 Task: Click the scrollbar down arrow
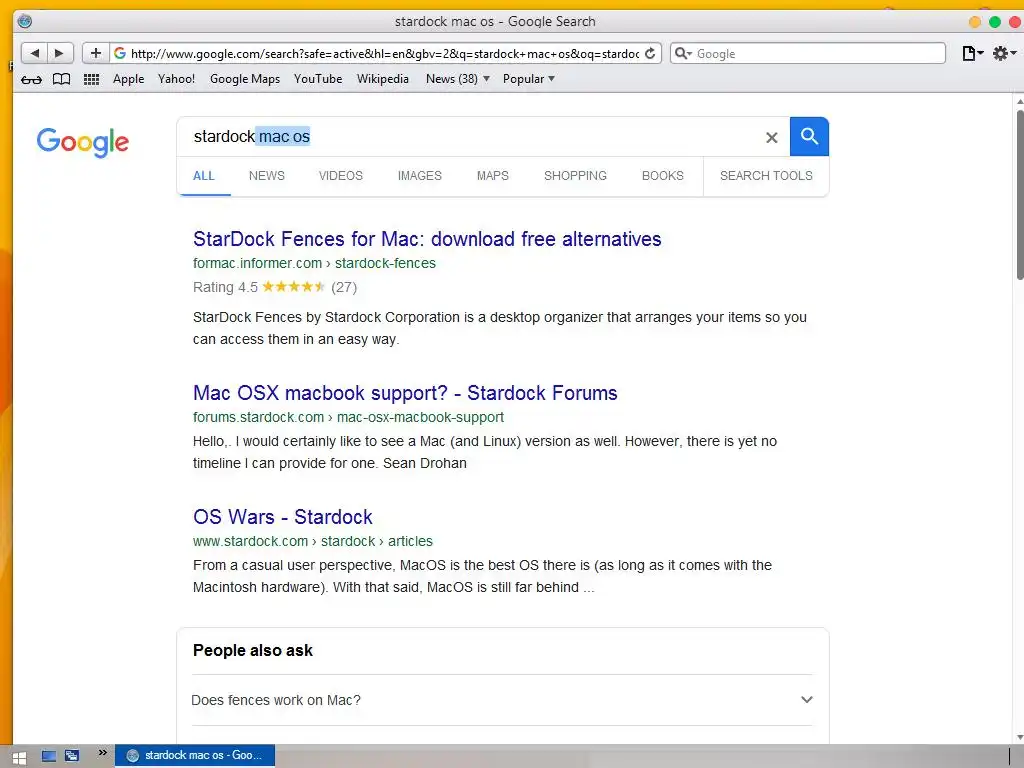pos(1019,738)
